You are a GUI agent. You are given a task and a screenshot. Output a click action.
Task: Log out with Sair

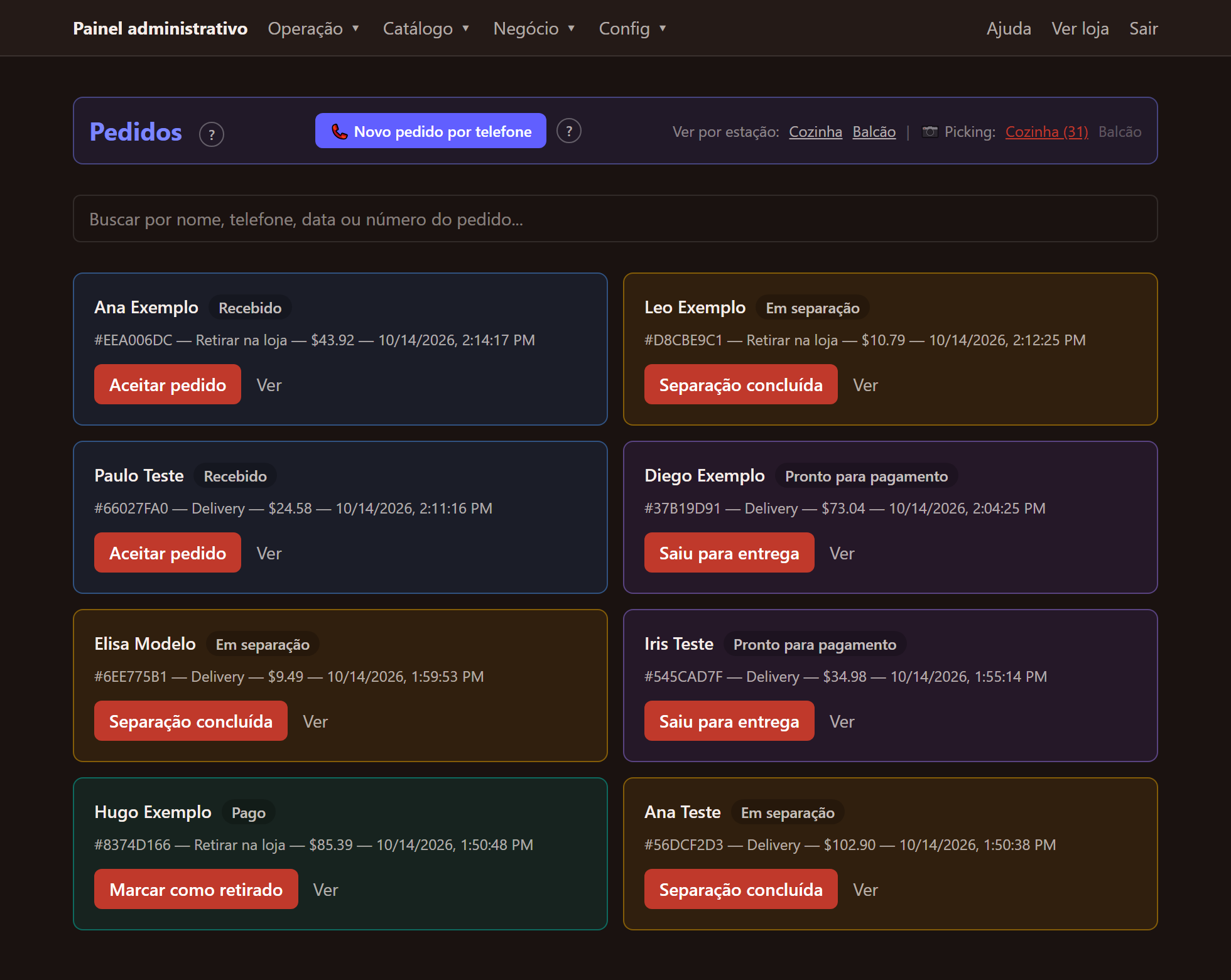[1143, 28]
